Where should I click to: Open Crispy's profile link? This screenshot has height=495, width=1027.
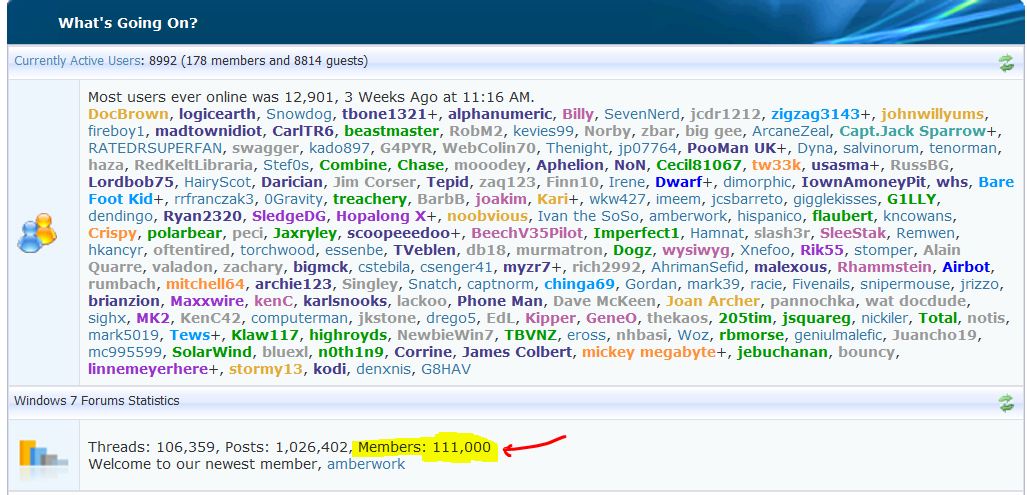click(x=112, y=233)
